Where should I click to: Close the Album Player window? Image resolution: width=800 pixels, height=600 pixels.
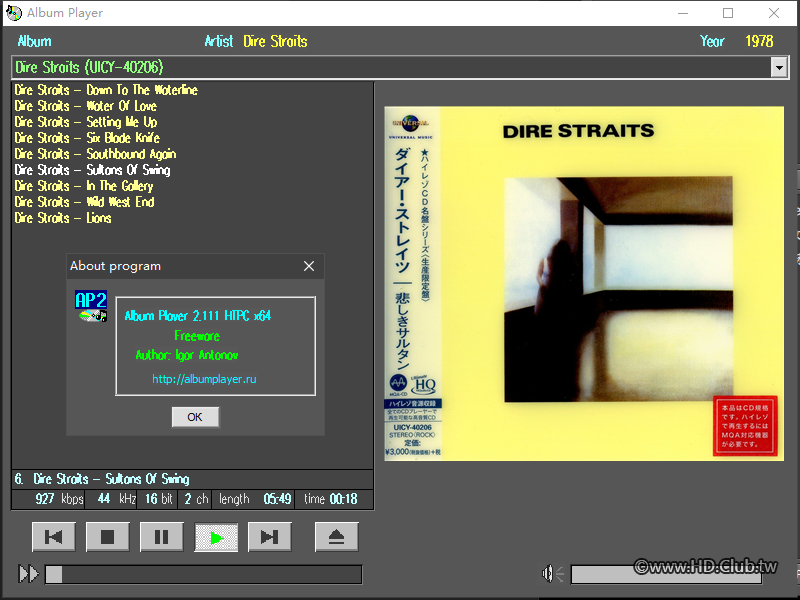pyautogui.click(x=774, y=13)
